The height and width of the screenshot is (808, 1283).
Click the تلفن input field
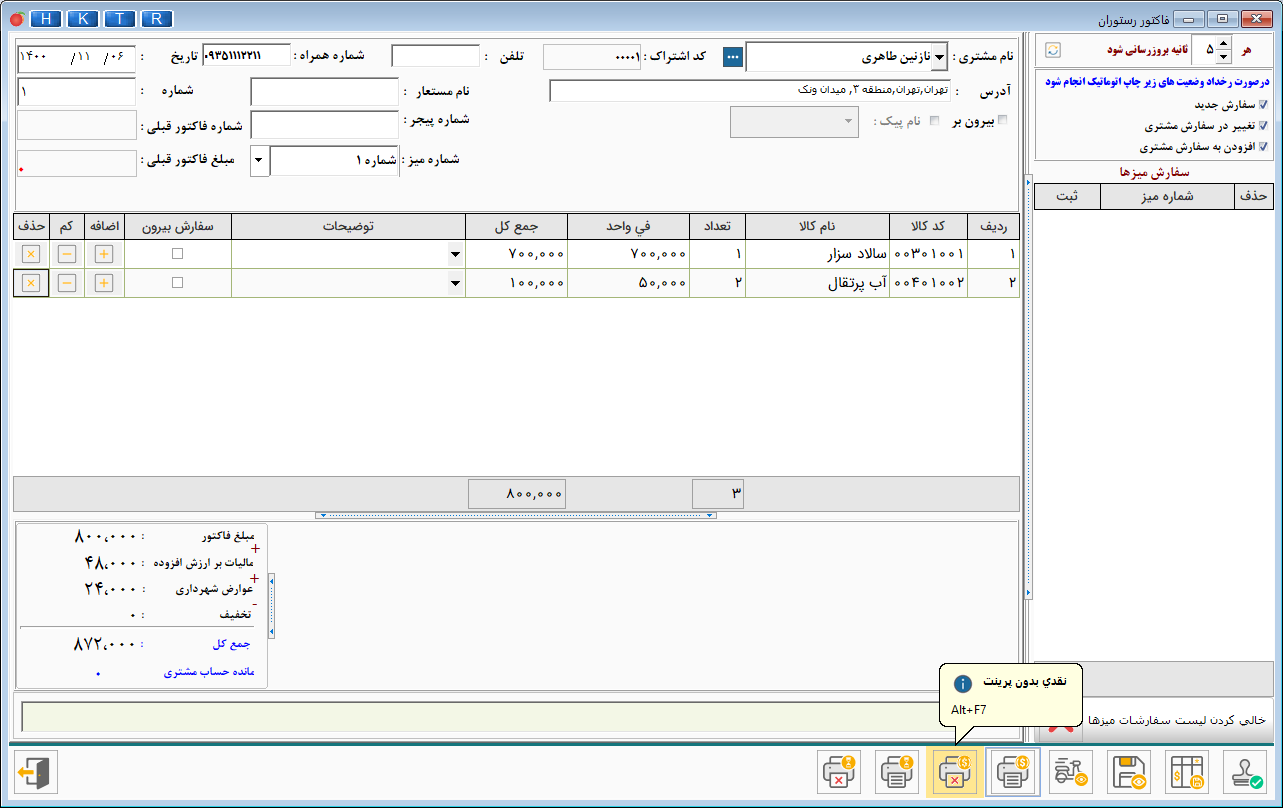pyautogui.click(x=435, y=56)
